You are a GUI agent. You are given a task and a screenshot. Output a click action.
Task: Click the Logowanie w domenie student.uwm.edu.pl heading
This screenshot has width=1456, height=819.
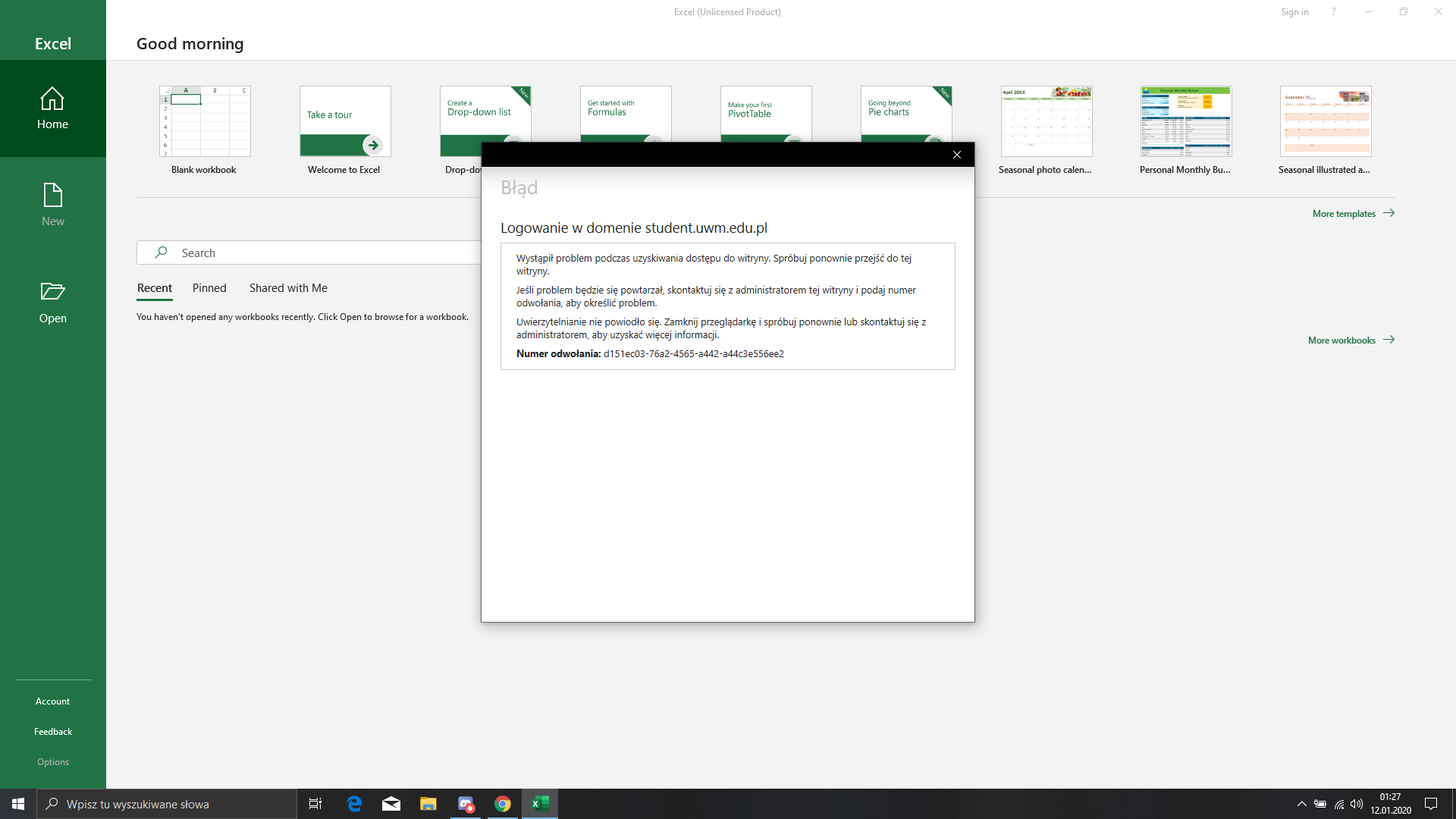pos(634,228)
